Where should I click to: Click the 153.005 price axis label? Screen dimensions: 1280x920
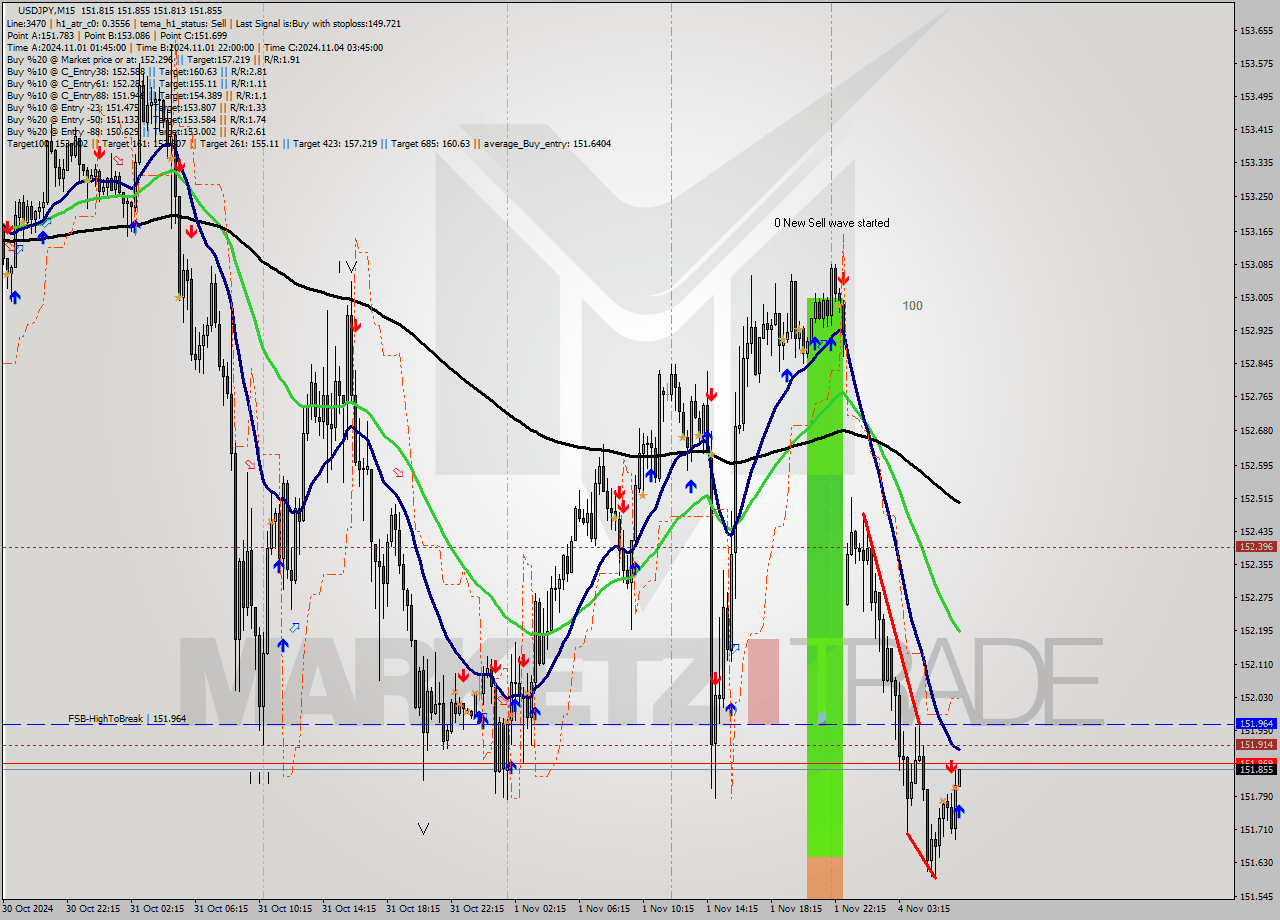[x=1257, y=298]
